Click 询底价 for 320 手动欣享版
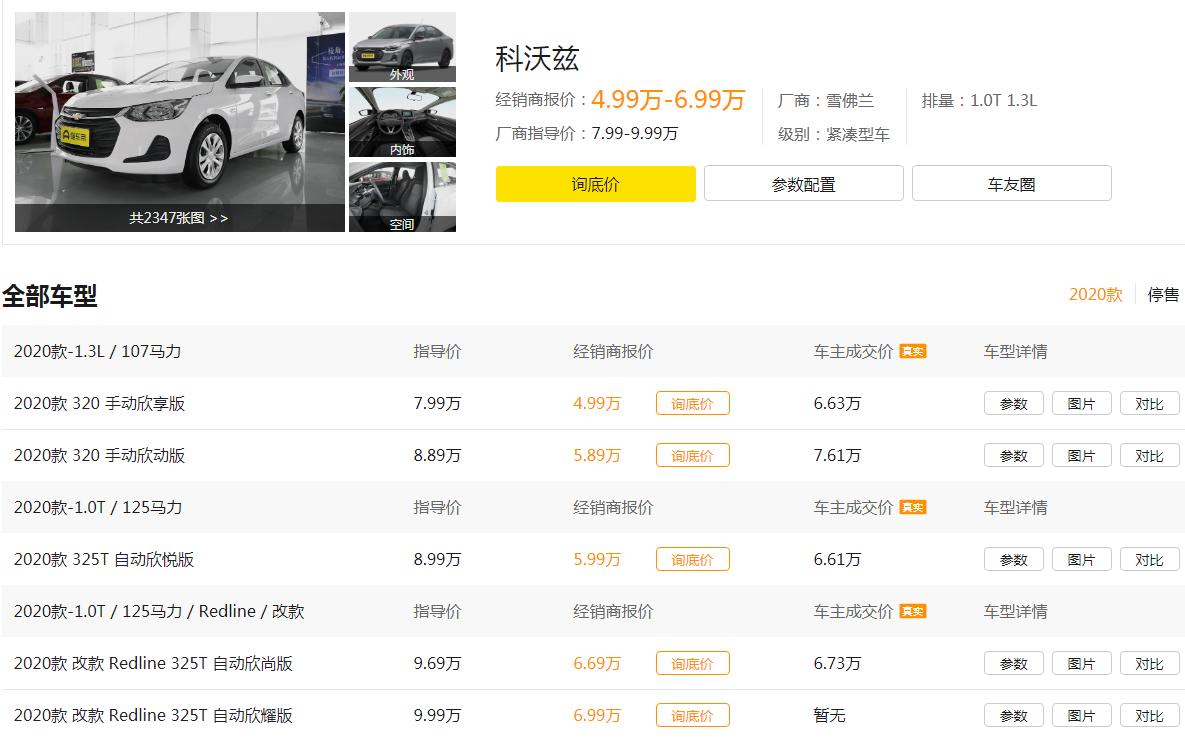 [x=692, y=403]
